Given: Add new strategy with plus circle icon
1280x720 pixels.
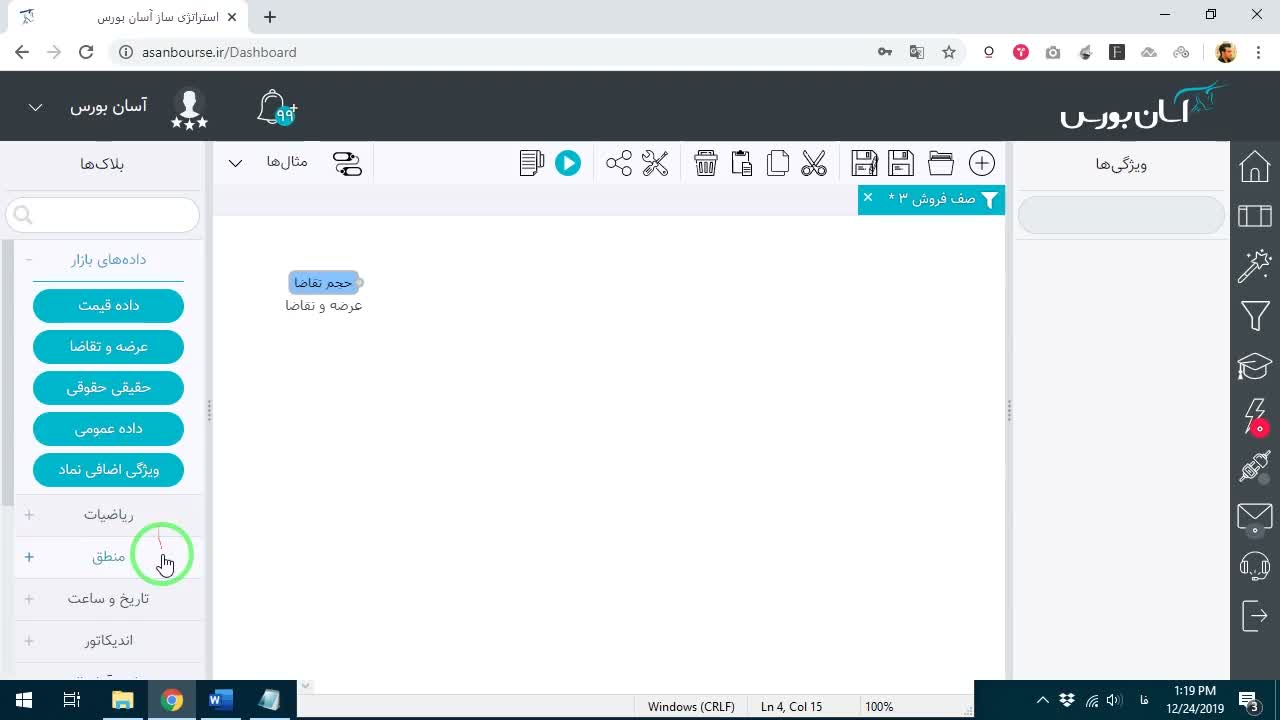Looking at the screenshot, I should [x=982, y=163].
